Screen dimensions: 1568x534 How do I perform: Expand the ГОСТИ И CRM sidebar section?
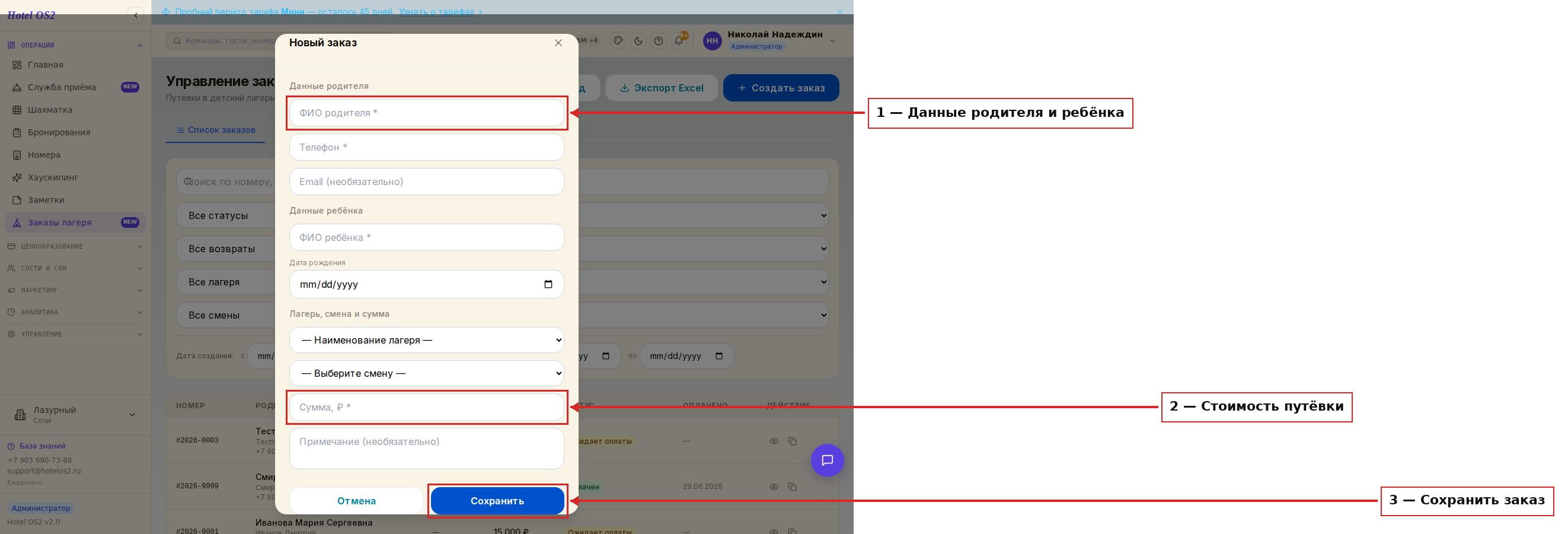tap(75, 268)
